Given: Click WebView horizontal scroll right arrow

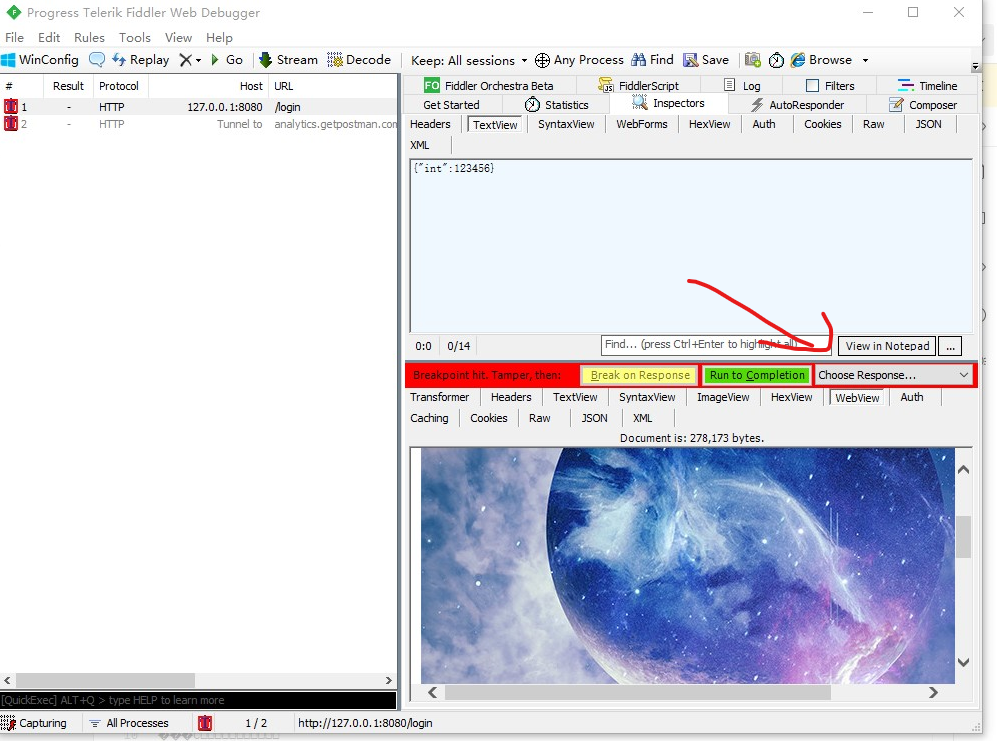Looking at the screenshot, I should click(933, 692).
